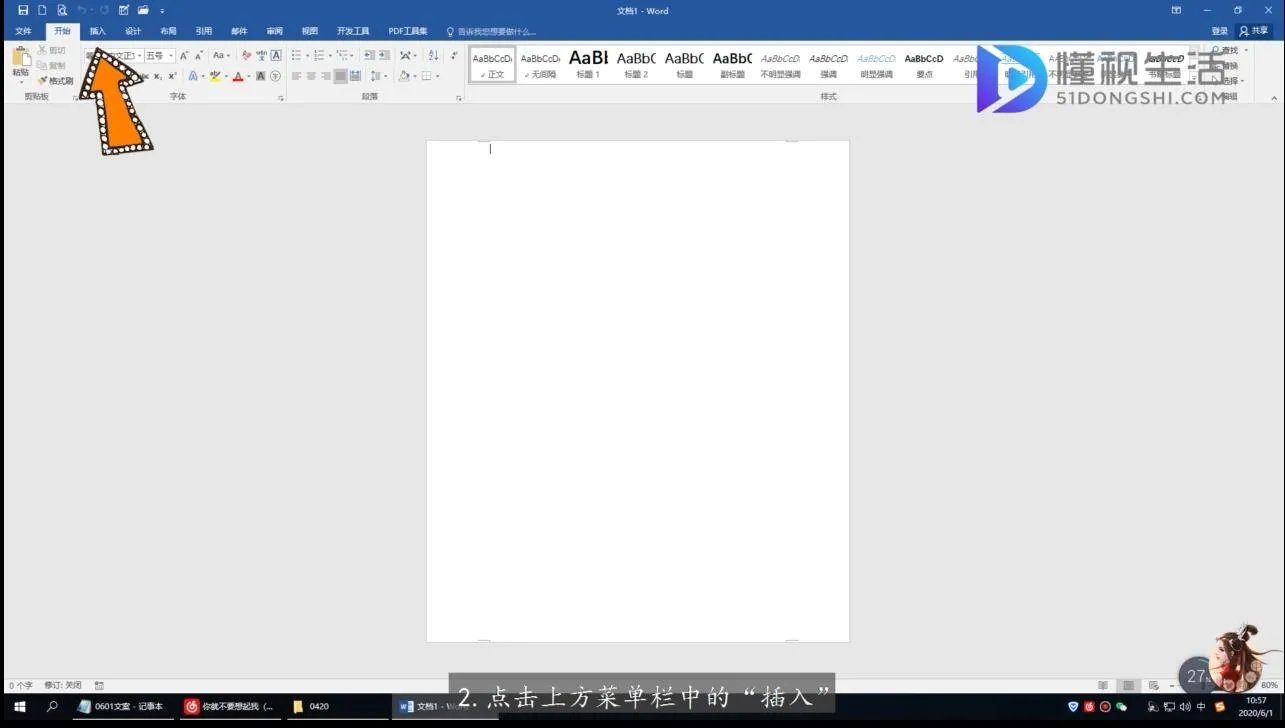
Task: Click the grow font size icon
Action: pyautogui.click(x=184, y=56)
